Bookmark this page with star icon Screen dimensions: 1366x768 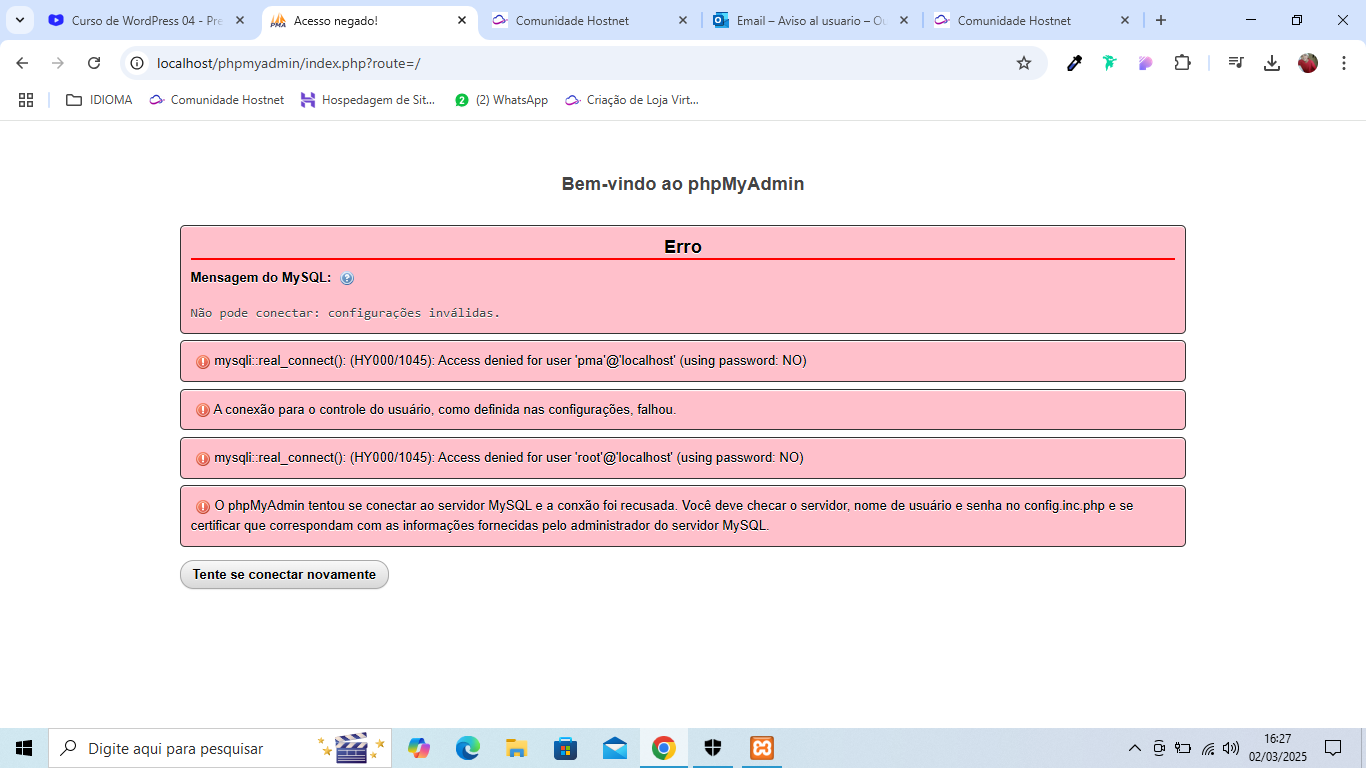coord(1024,63)
